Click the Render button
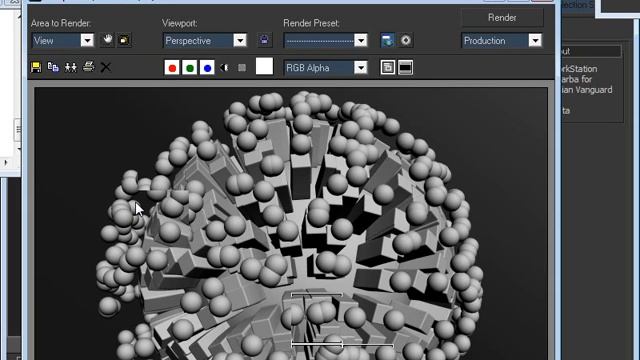 [x=502, y=18]
